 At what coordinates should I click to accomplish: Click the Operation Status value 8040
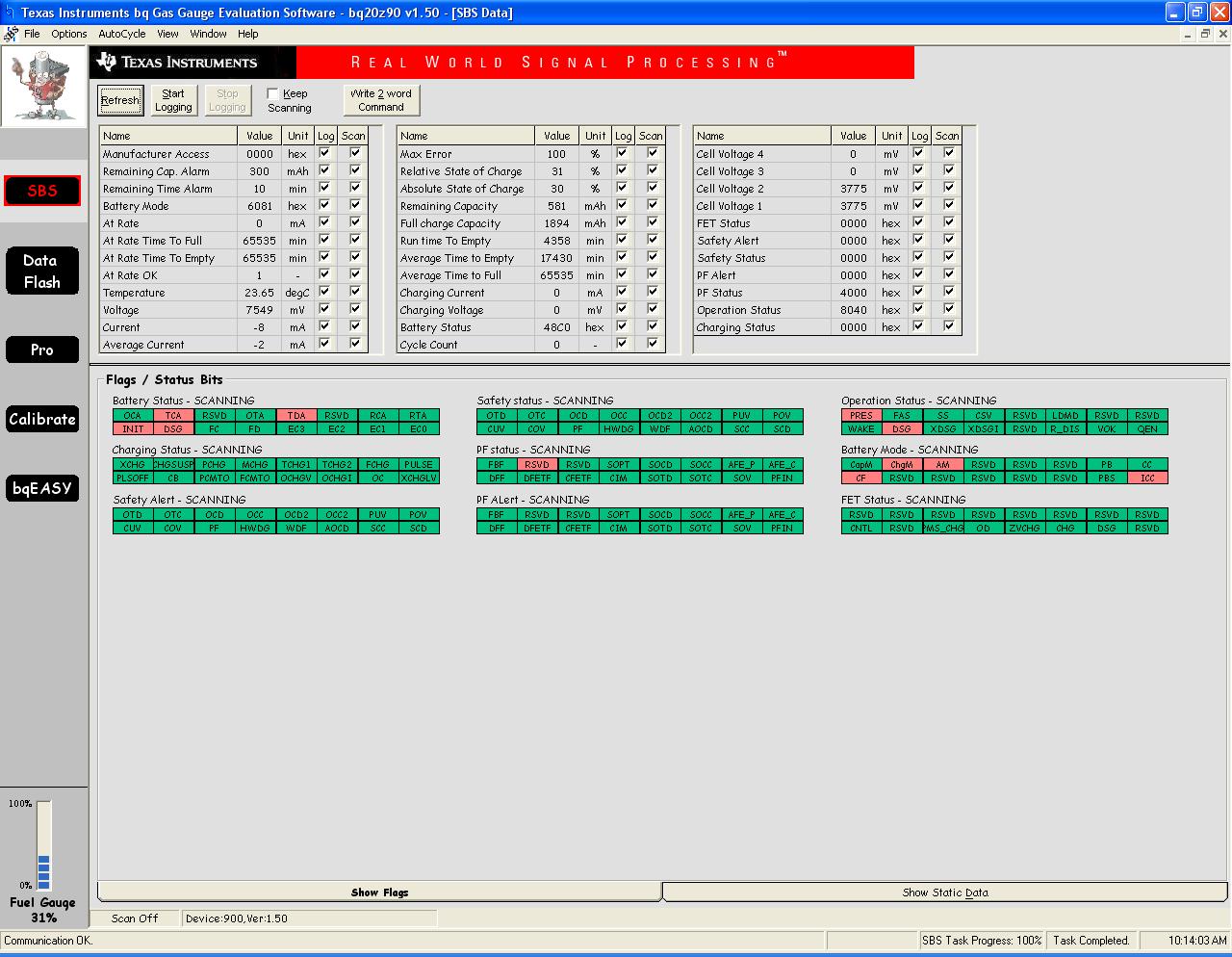[854, 310]
